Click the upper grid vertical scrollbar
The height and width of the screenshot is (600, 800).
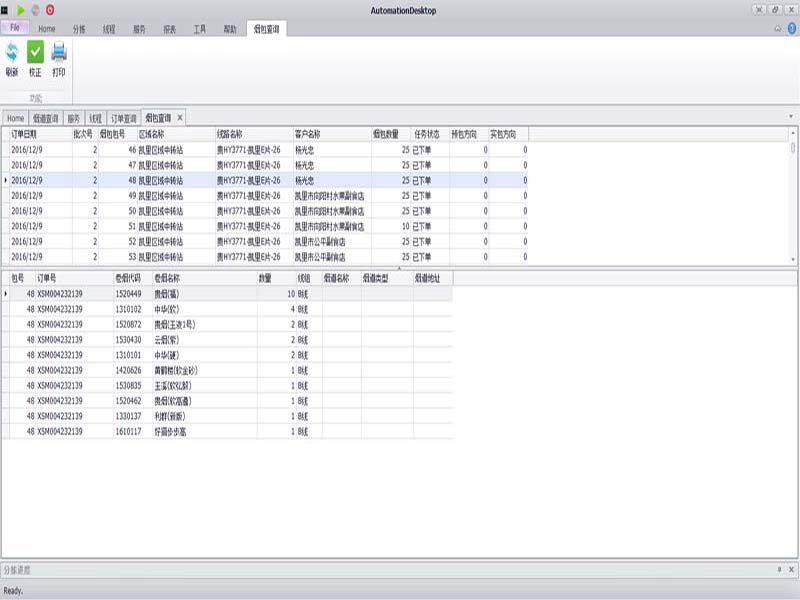[x=793, y=200]
